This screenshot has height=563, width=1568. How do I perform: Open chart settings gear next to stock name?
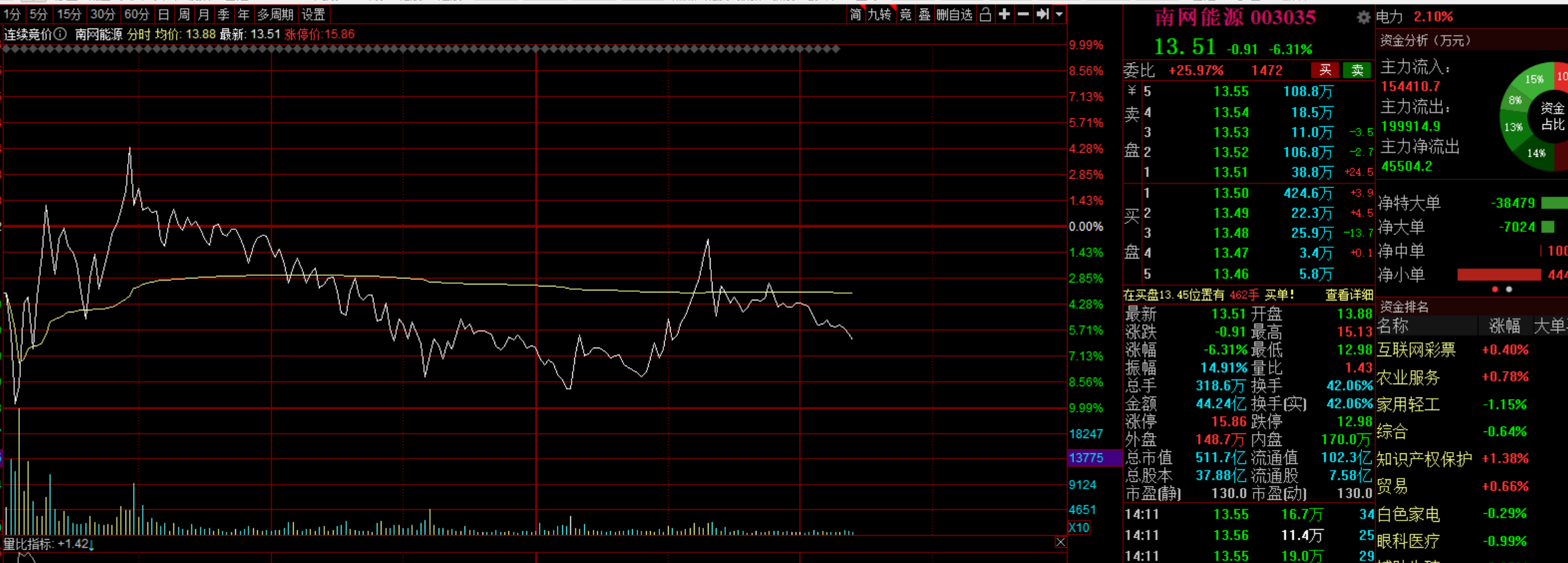[x=1363, y=17]
